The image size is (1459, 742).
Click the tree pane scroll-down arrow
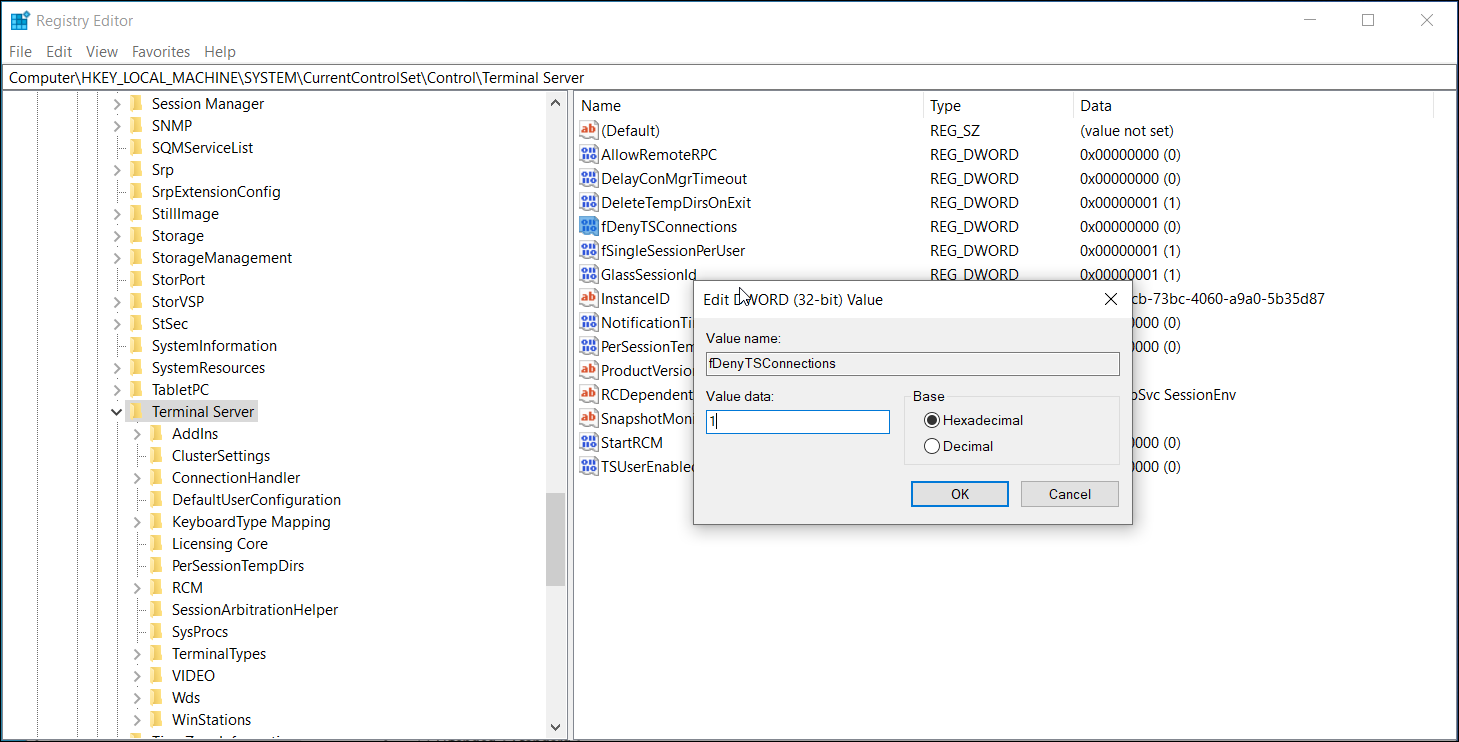click(555, 728)
